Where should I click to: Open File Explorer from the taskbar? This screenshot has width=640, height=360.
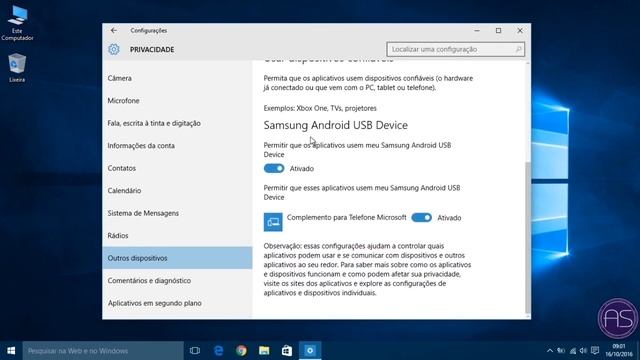coord(264,351)
